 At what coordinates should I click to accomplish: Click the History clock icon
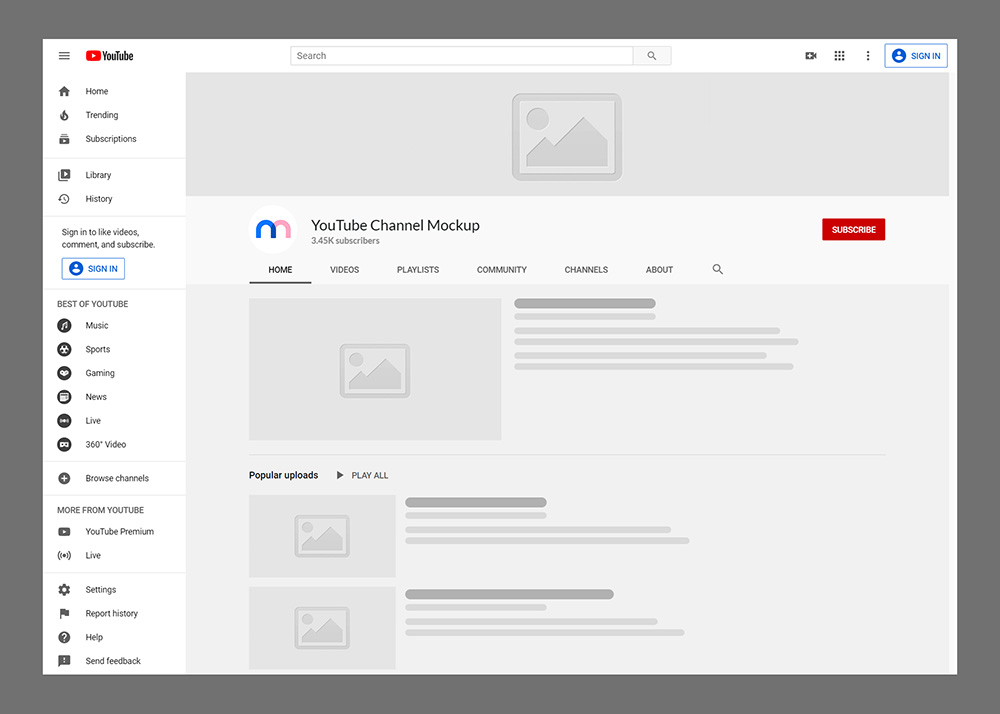(x=64, y=199)
